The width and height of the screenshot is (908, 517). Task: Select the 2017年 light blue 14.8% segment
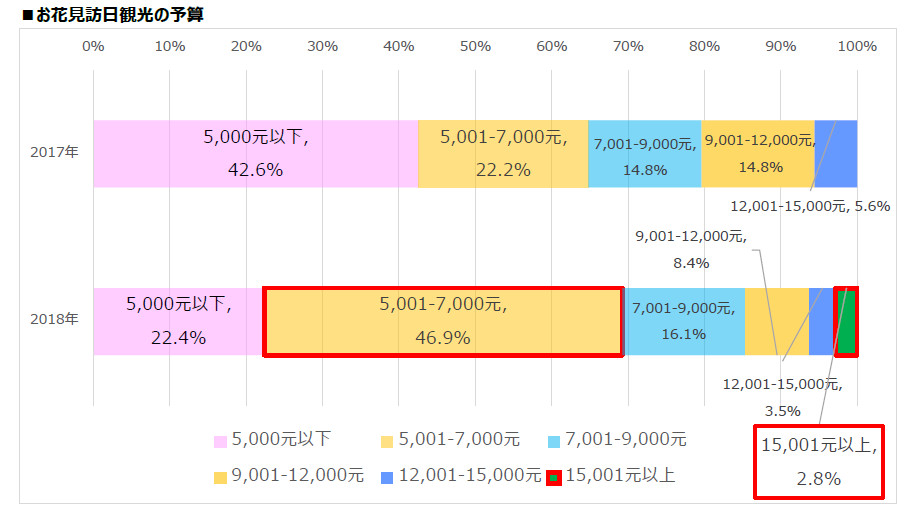coord(643,153)
